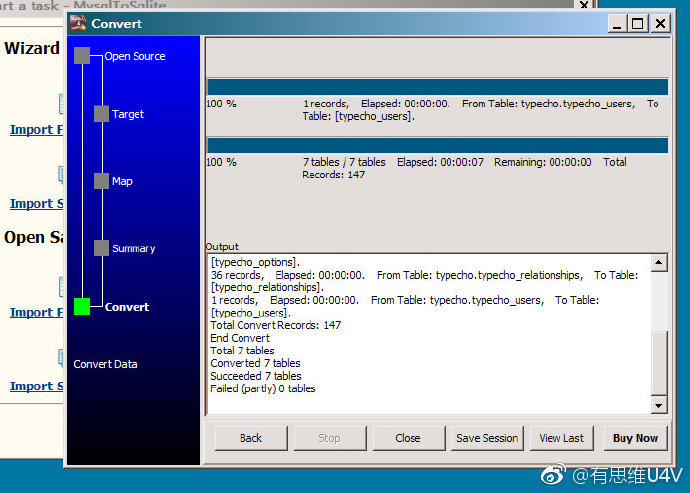Click 'Total Convert Records: 147' in output
This screenshot has height=493, width=690.
(275, 325)
